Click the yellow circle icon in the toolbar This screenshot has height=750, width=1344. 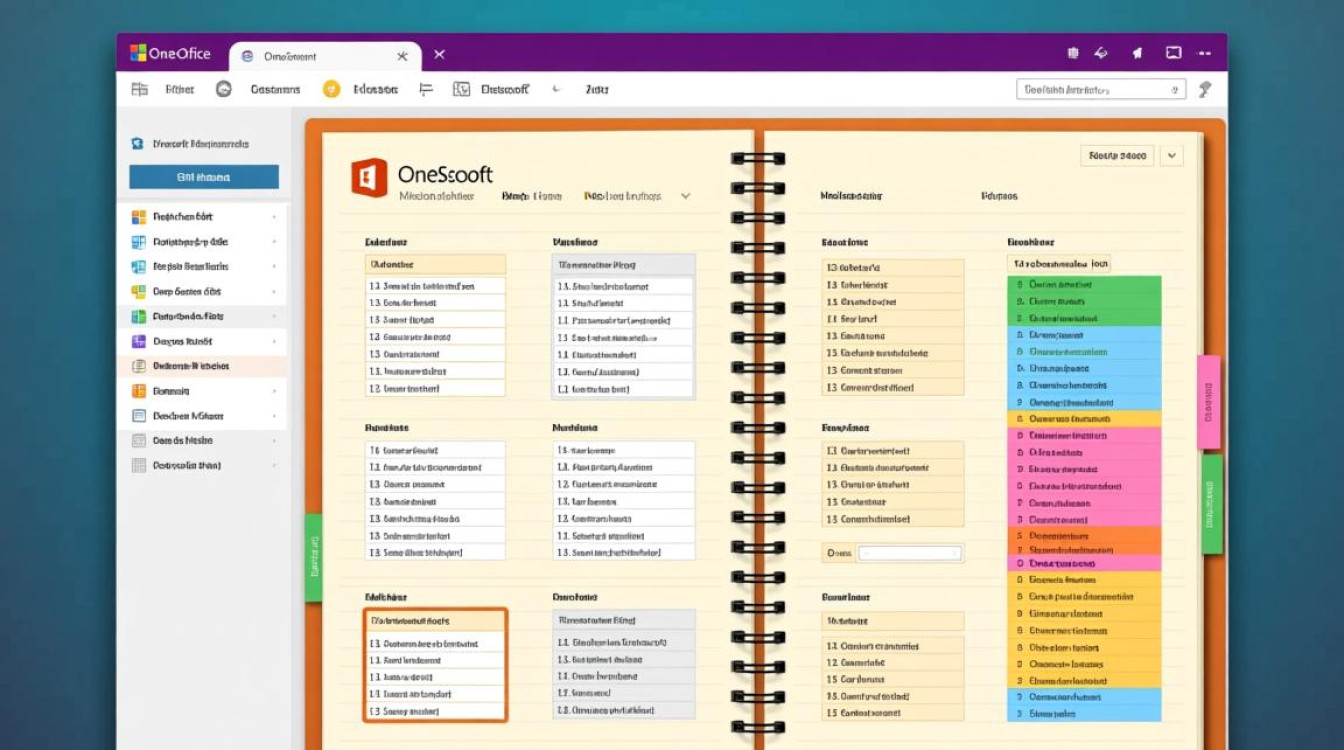331,89
